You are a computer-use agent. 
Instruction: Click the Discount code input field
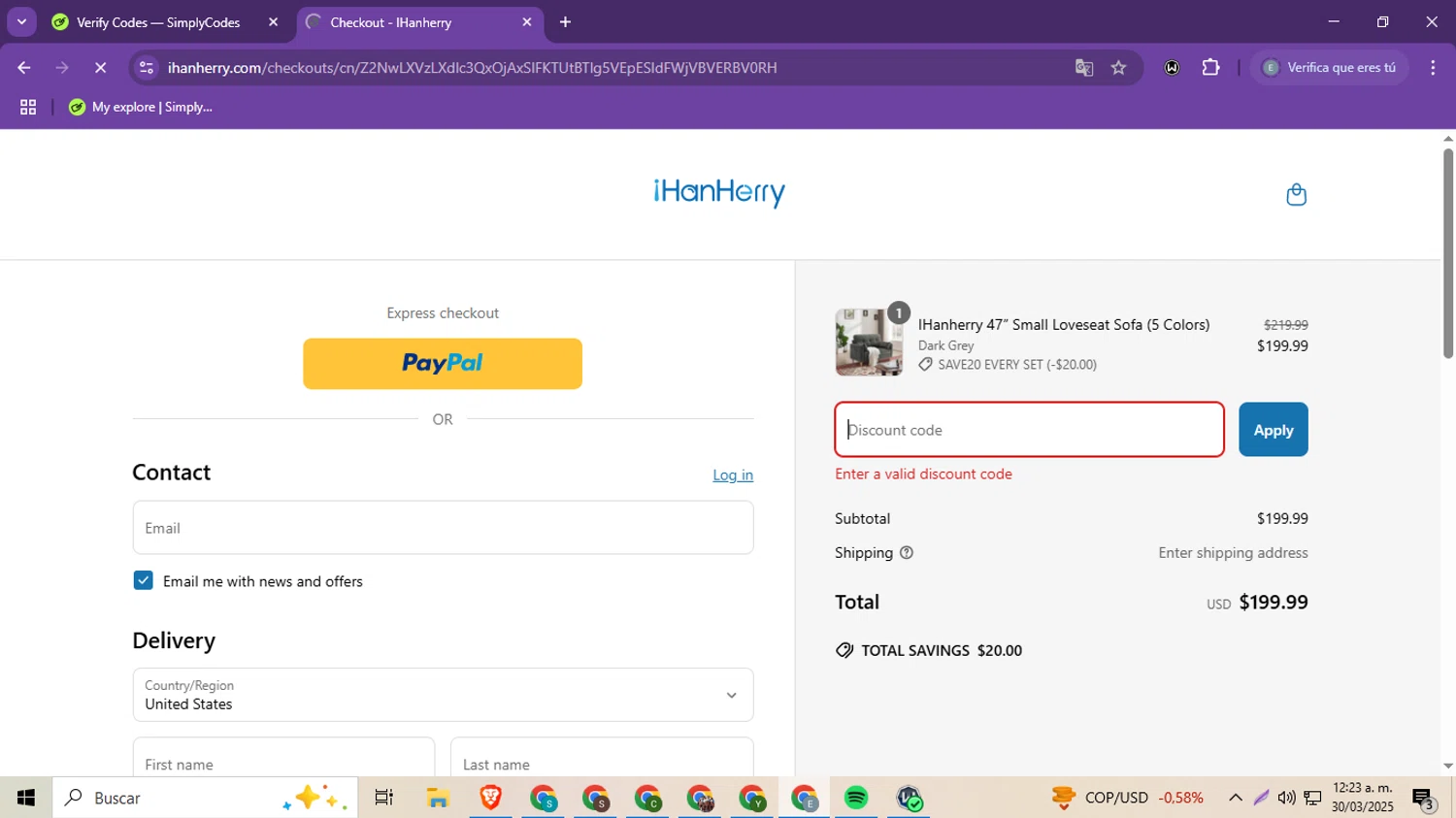pos(1029,430)
